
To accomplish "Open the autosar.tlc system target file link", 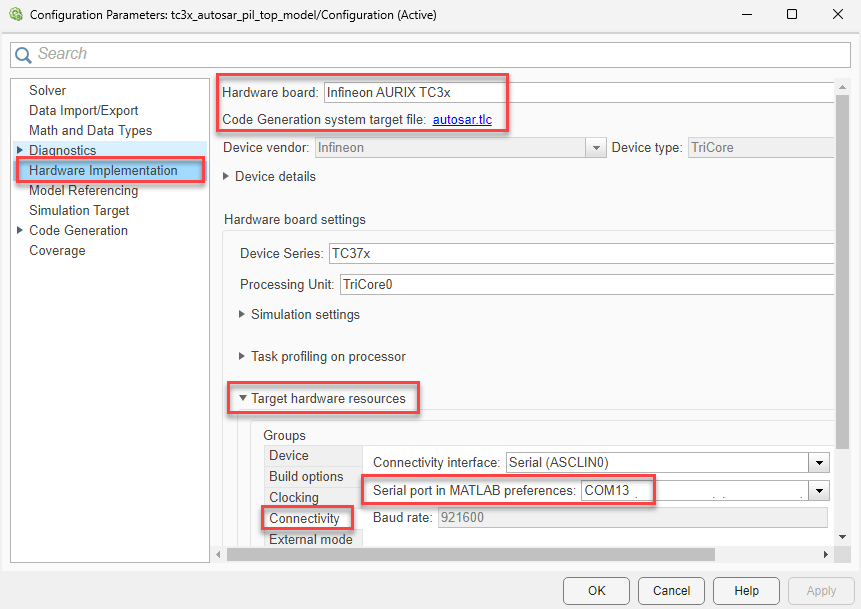I will (461, 119).
